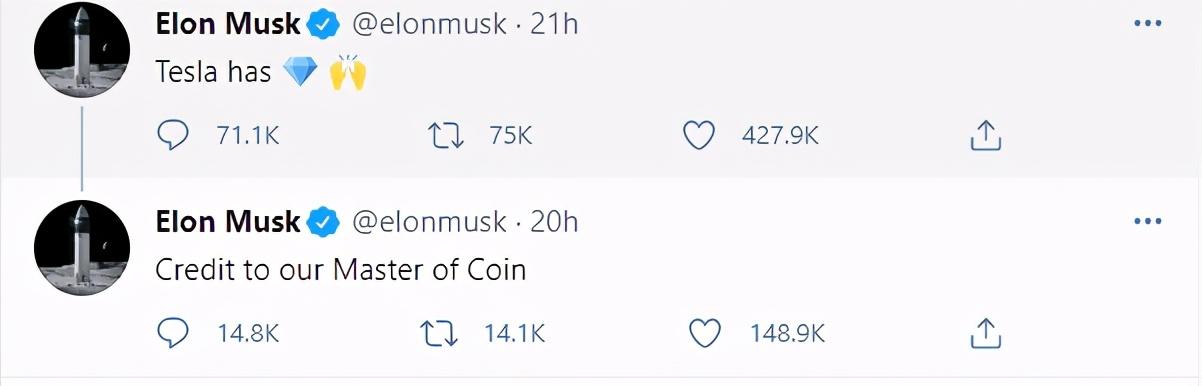The width and height of the screenshot is (1202, 386).
Task: Share the "Tesla has" tweet
Action: [x=986, y=135]
